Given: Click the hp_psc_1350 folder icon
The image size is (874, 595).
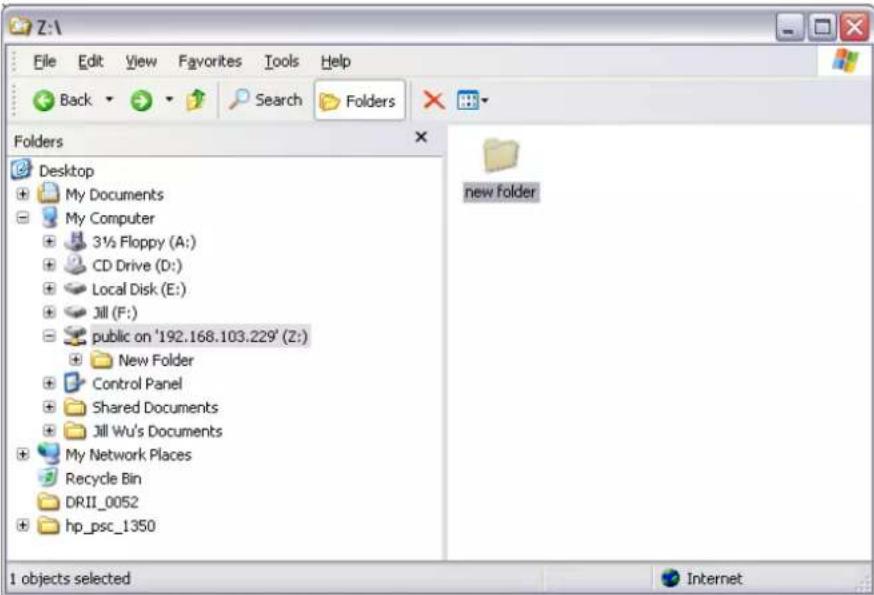Looking at the screenshot, I should coord(48,526).
